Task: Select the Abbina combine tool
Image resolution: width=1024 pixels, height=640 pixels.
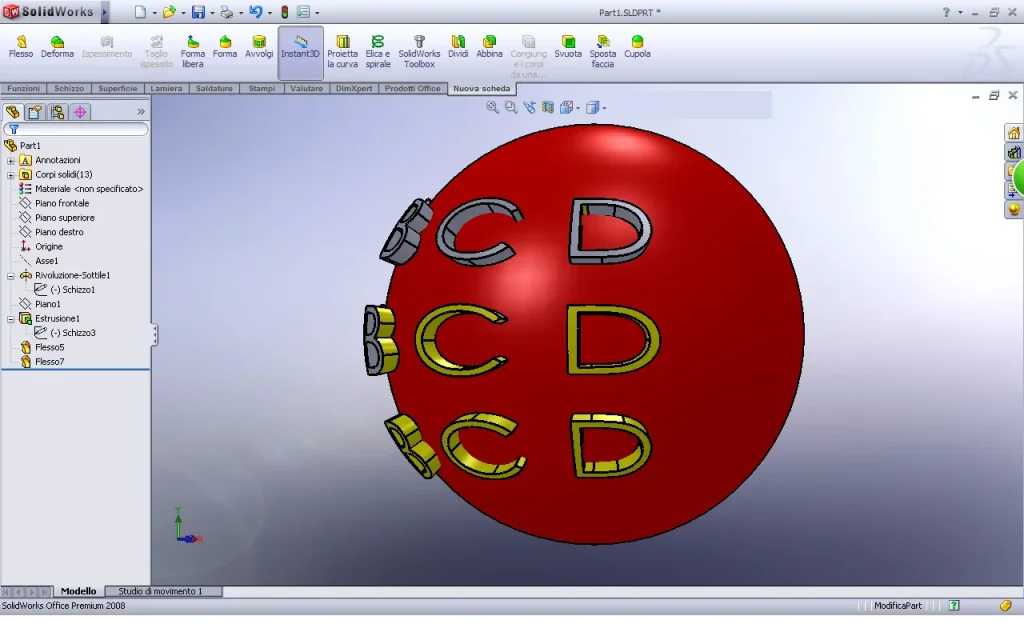Action: click(x=489, y=48)
